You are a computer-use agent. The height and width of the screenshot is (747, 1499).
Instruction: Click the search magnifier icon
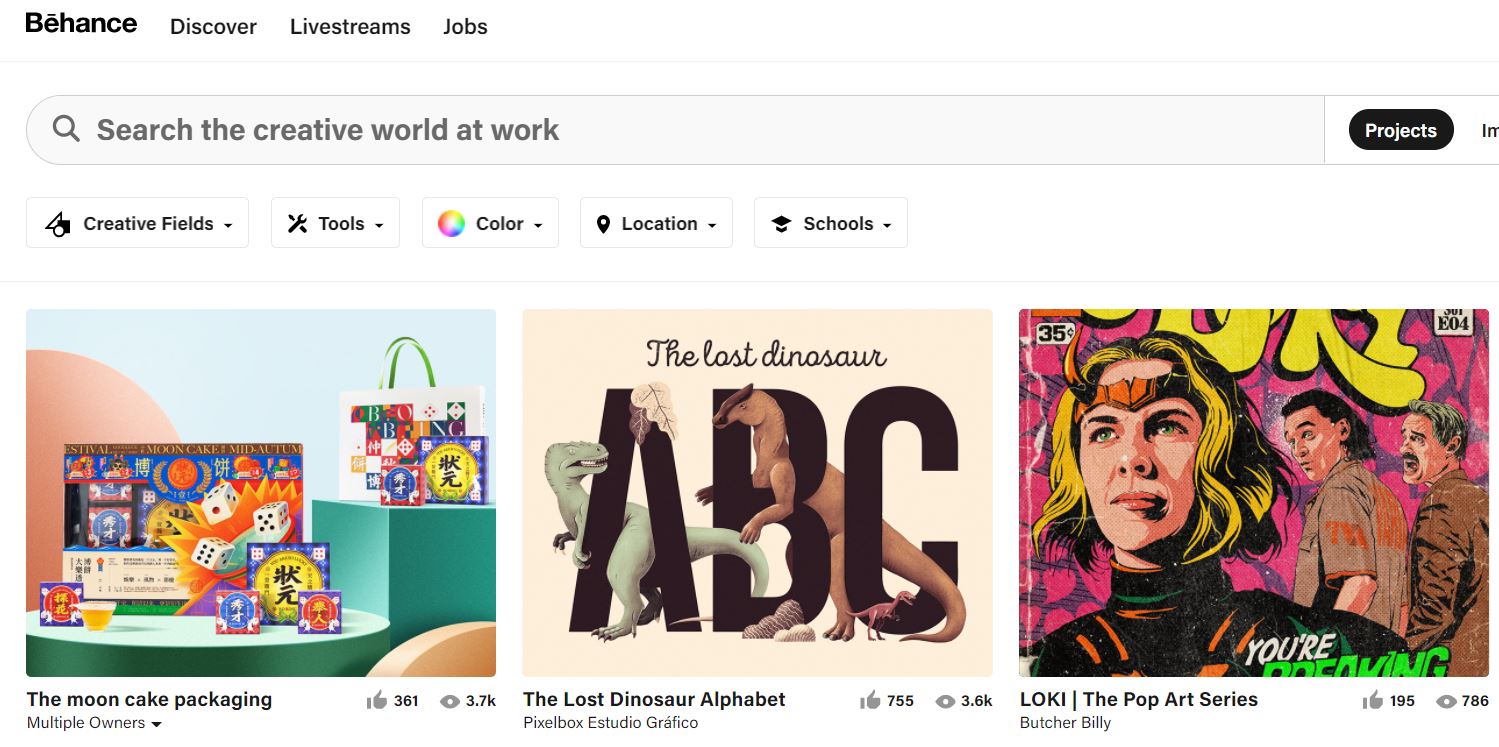pos(66,129)
